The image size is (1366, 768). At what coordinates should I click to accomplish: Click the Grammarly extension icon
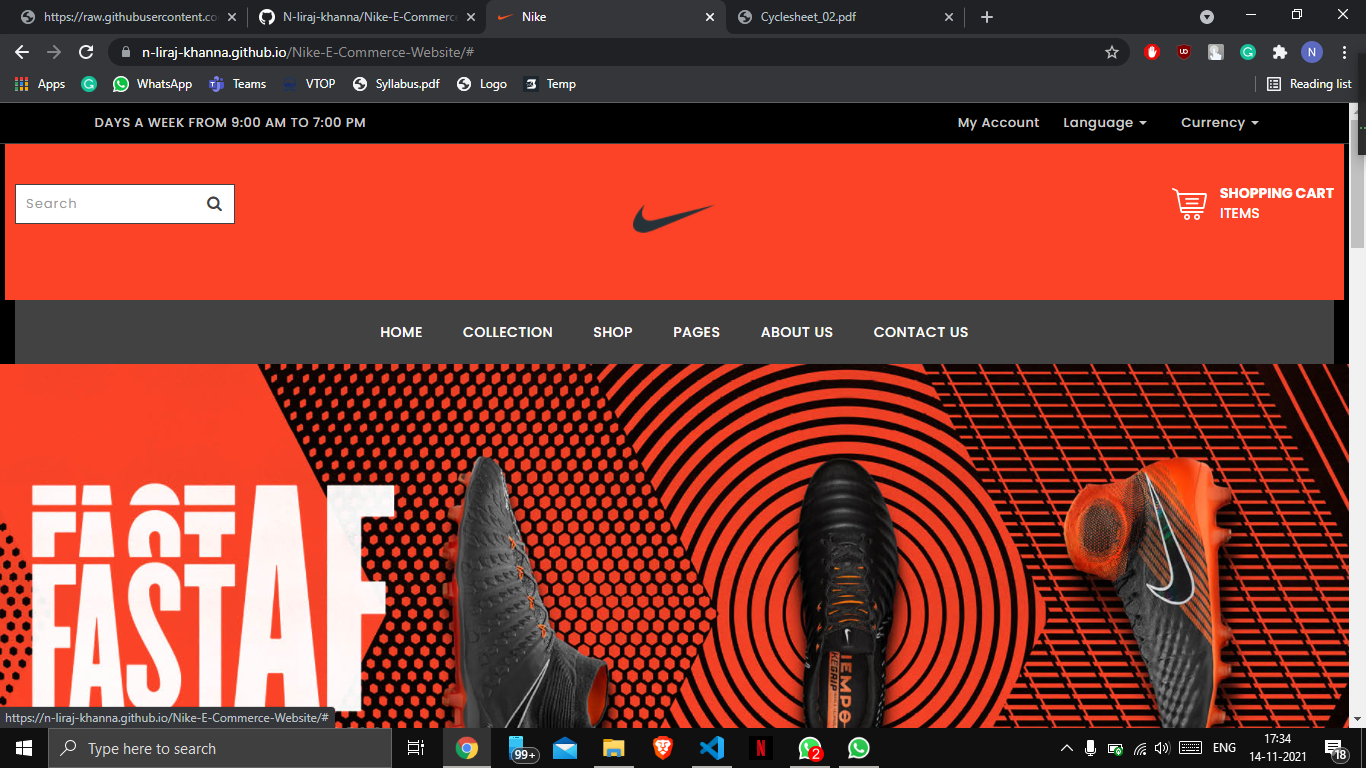click(1248, 52)
